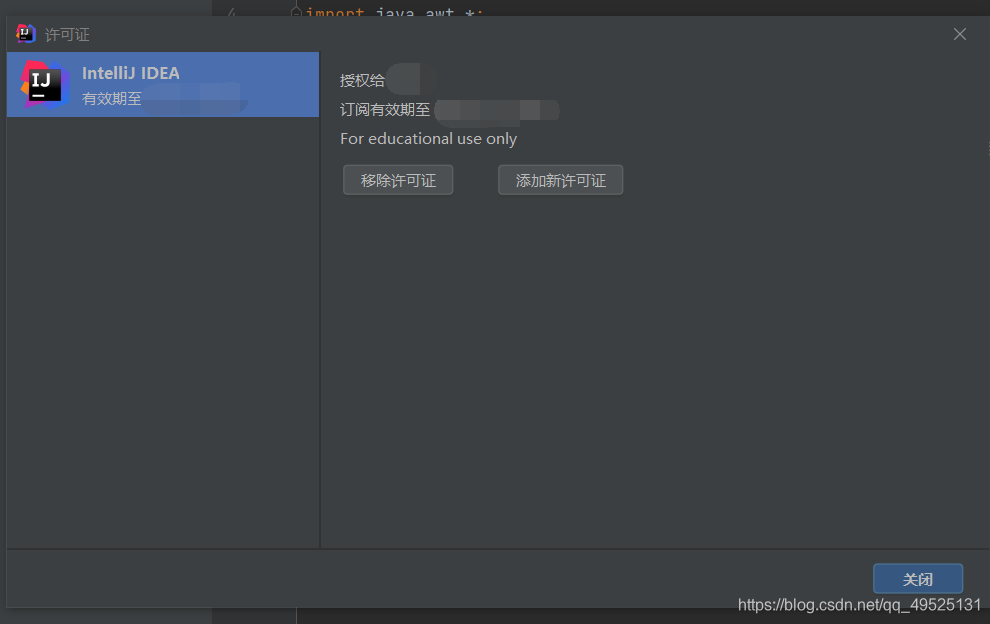Screen dimensions: 990x624
Task: Select the highlighted IntelliJ IDEA license row
Action: click(163, 85)
